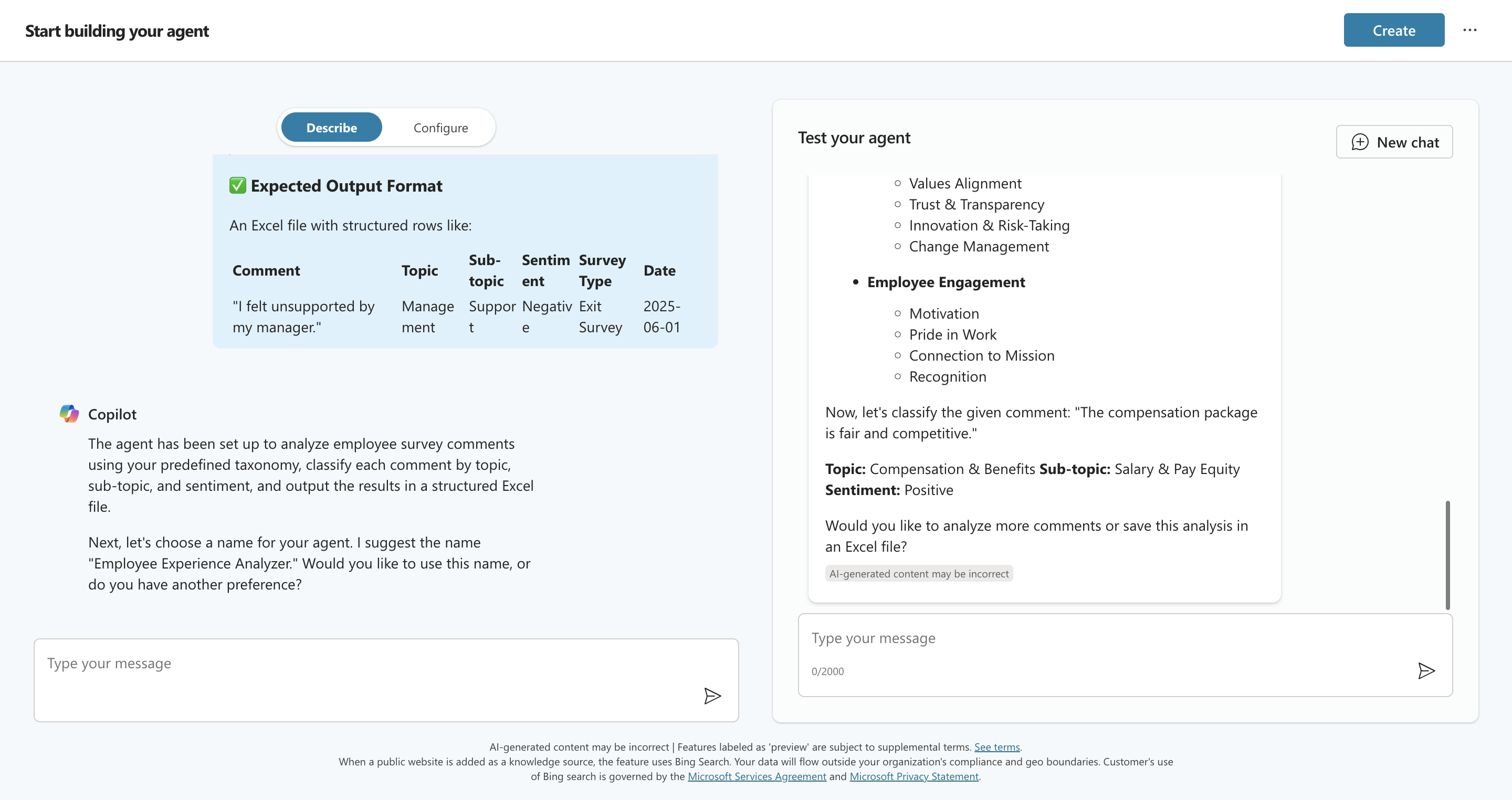The width and height of the screenshot is (1512, 800).
Task: Click the Innovation & Risk-Taking list item
Action: [x=989, y=225]
